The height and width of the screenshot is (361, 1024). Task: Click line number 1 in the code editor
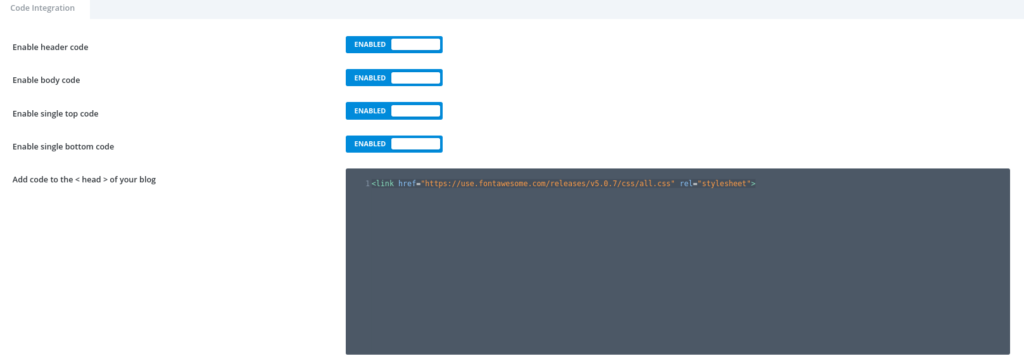coord(368,184)
